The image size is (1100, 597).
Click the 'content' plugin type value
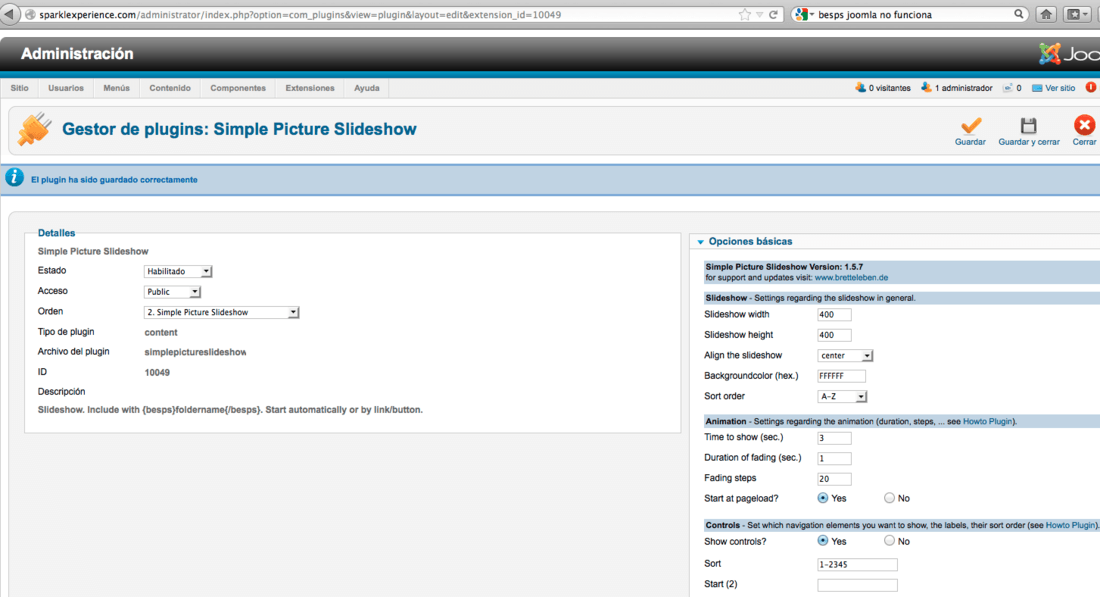[161, 333]
